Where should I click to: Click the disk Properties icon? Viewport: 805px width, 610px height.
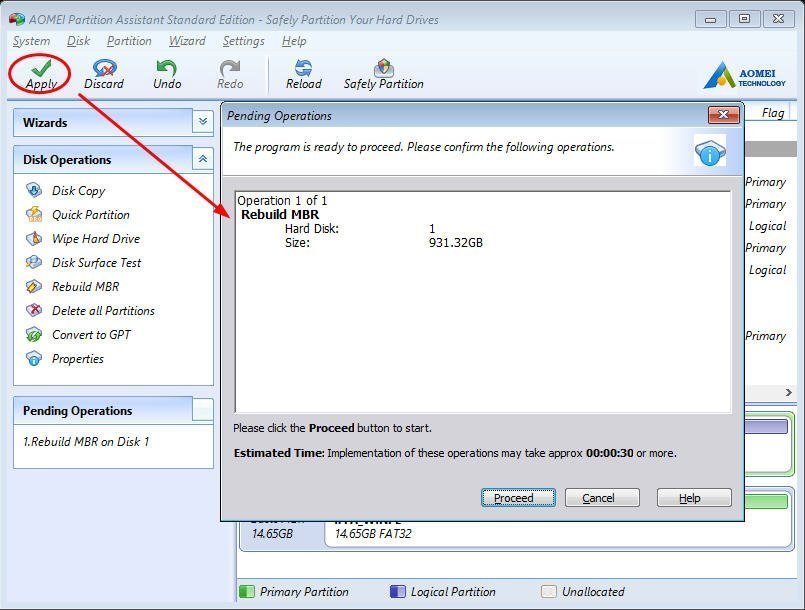pyautogui.click(x=34, y=358)
